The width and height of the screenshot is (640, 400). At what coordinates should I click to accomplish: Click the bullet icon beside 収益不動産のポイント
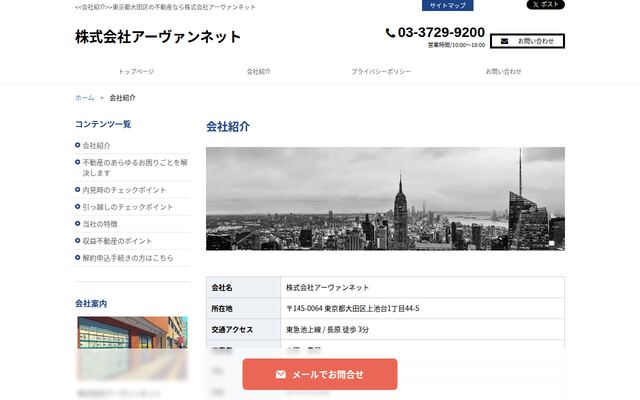78,241
